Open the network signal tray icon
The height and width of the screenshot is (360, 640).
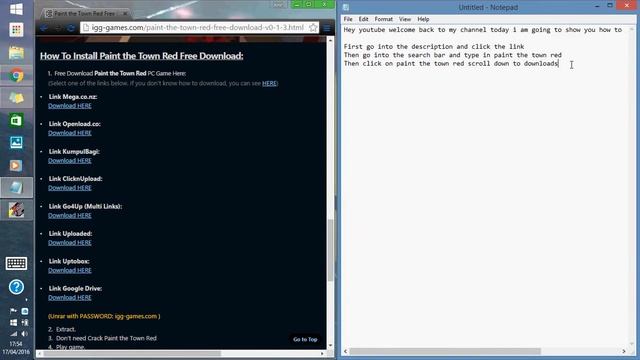[13, 334]
